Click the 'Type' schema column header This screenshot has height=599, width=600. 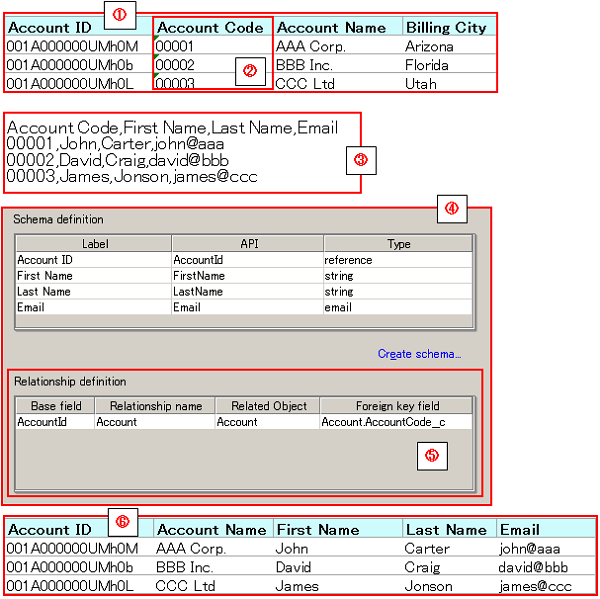[x=398, y=244]
